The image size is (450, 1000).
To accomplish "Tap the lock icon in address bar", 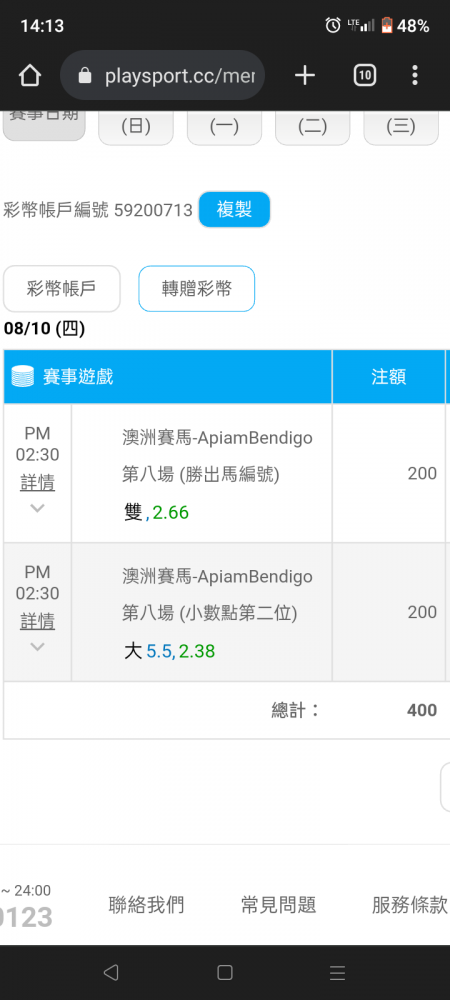I will (x=84, y=77).
